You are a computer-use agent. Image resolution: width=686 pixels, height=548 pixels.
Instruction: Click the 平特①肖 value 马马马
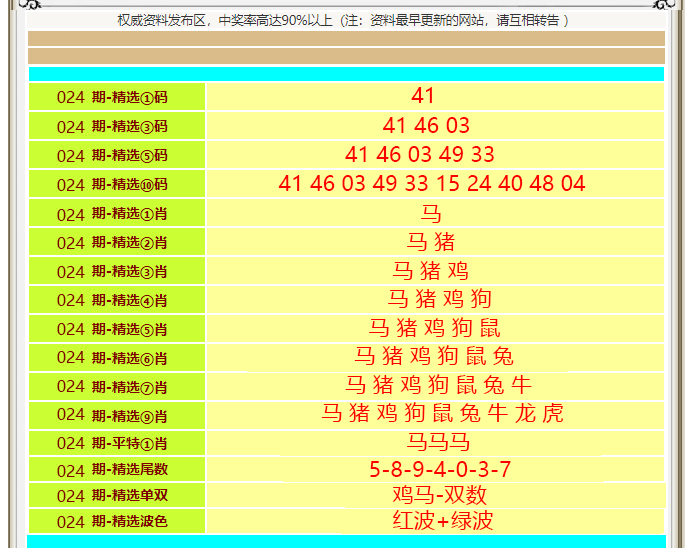click(x=438, y=443)
